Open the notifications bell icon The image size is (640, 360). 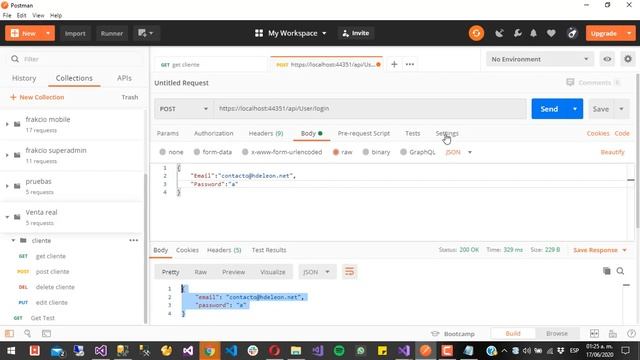point(533,33)
